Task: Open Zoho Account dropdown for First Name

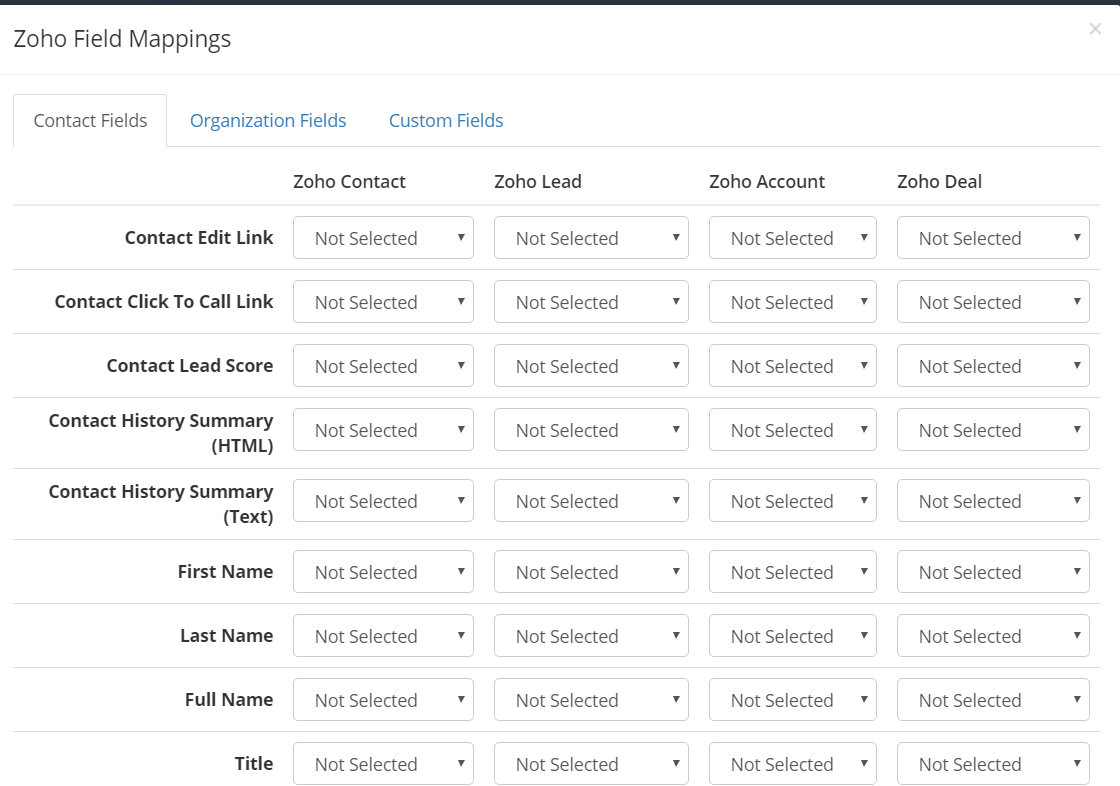Action: tap(793, 572)
